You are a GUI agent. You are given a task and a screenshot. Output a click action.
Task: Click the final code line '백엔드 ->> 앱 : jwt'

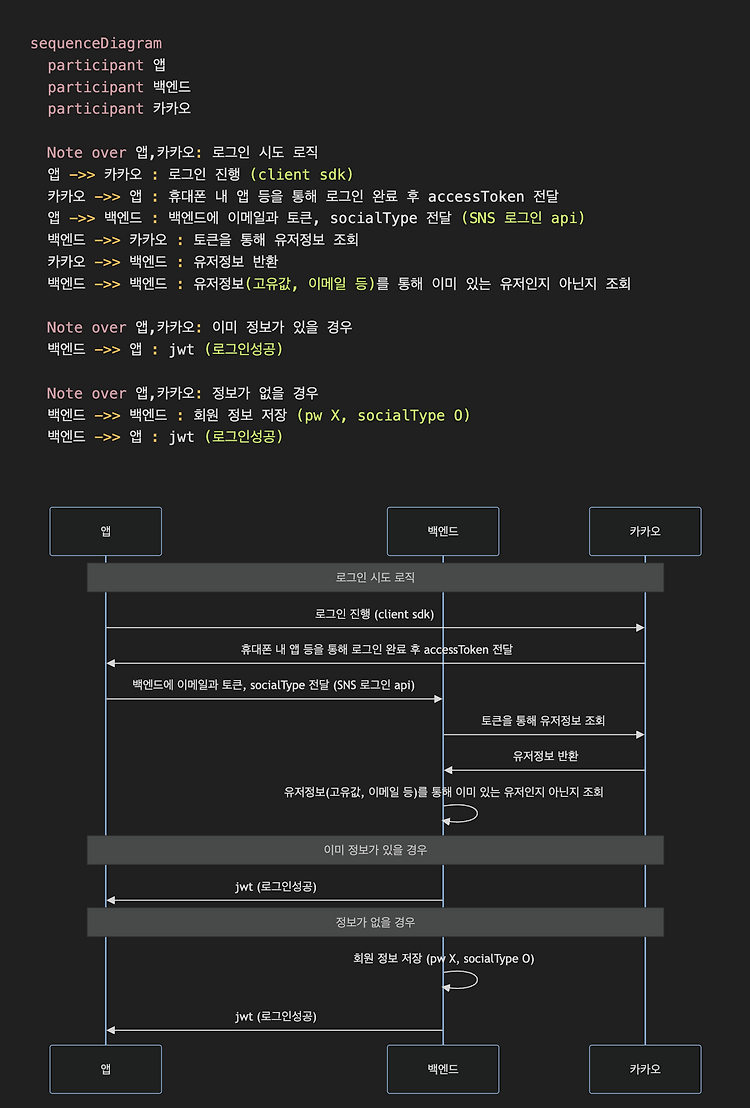tap(165, 437)
